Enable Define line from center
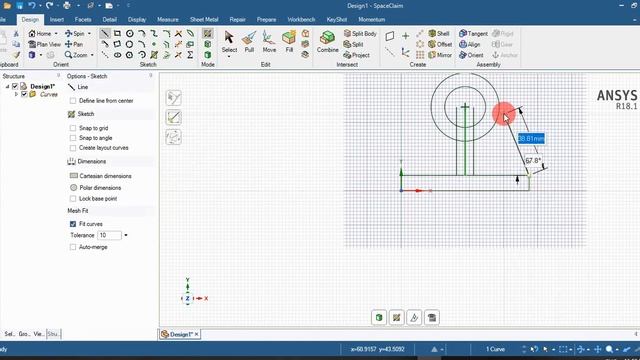 pyautogui.click(x=73, y=100)
